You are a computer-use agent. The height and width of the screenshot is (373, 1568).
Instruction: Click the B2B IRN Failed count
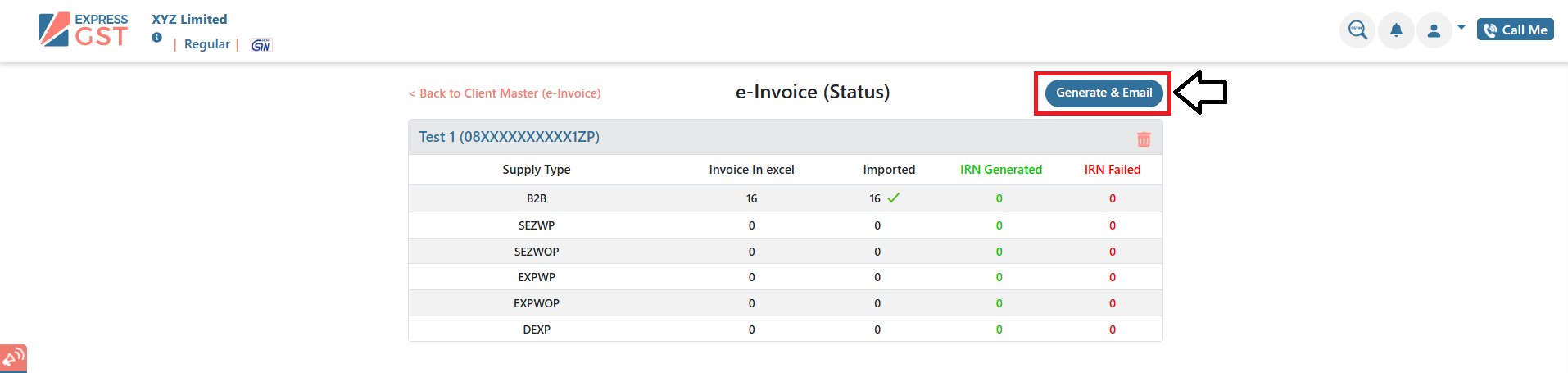[x=1113, y=198]
